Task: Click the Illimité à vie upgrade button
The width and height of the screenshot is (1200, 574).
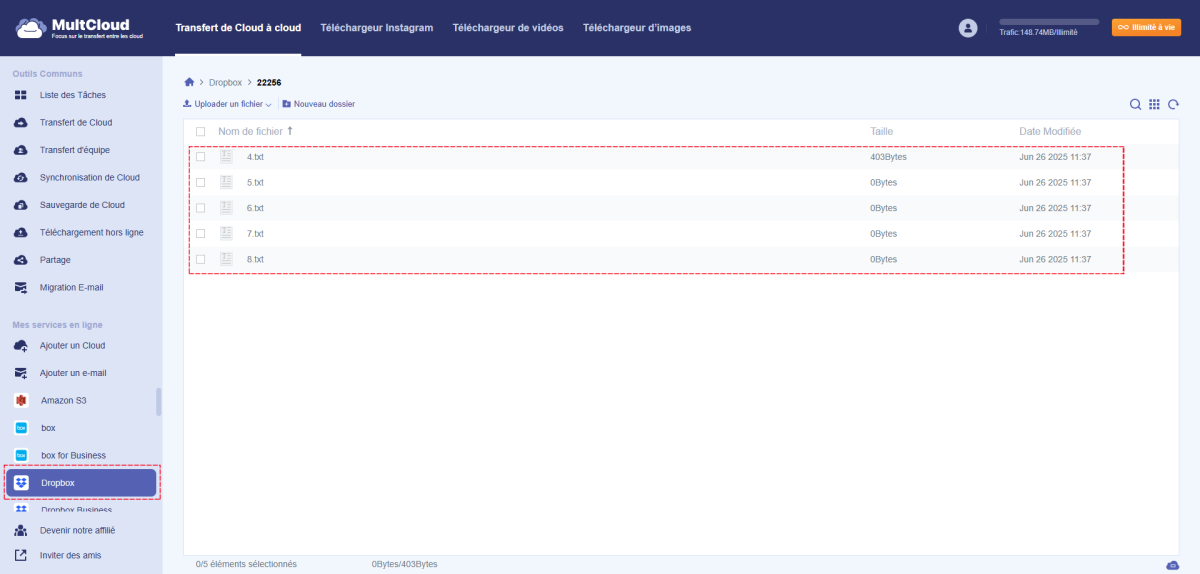Action: 1146,28
